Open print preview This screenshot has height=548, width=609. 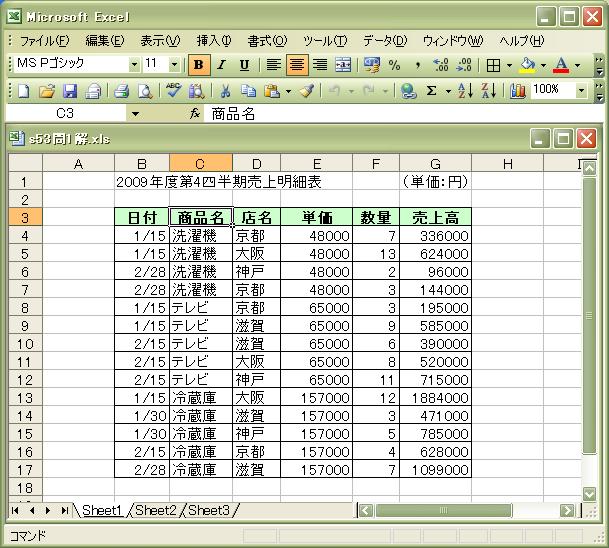pyautogui.click(x=145, y=91)
